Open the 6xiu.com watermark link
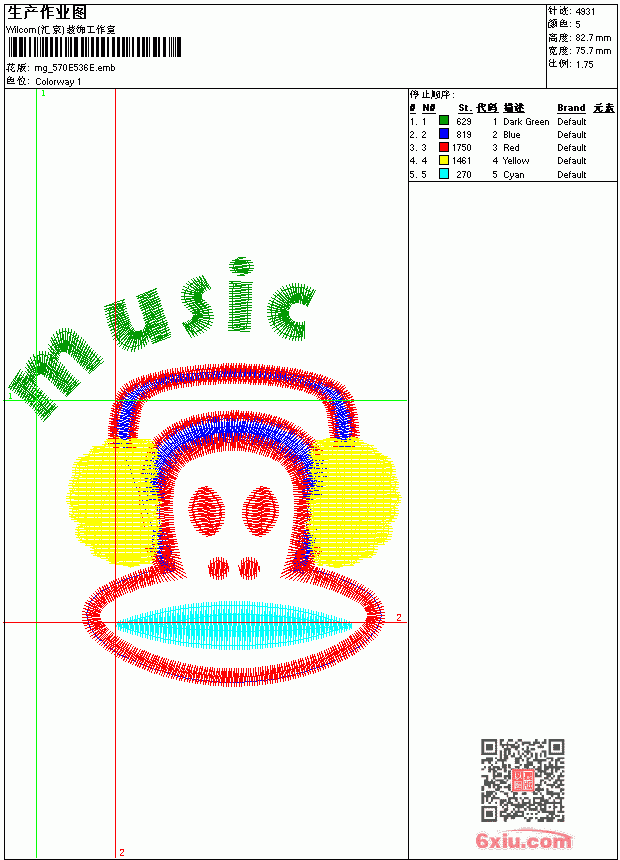 tap(523, 840)
